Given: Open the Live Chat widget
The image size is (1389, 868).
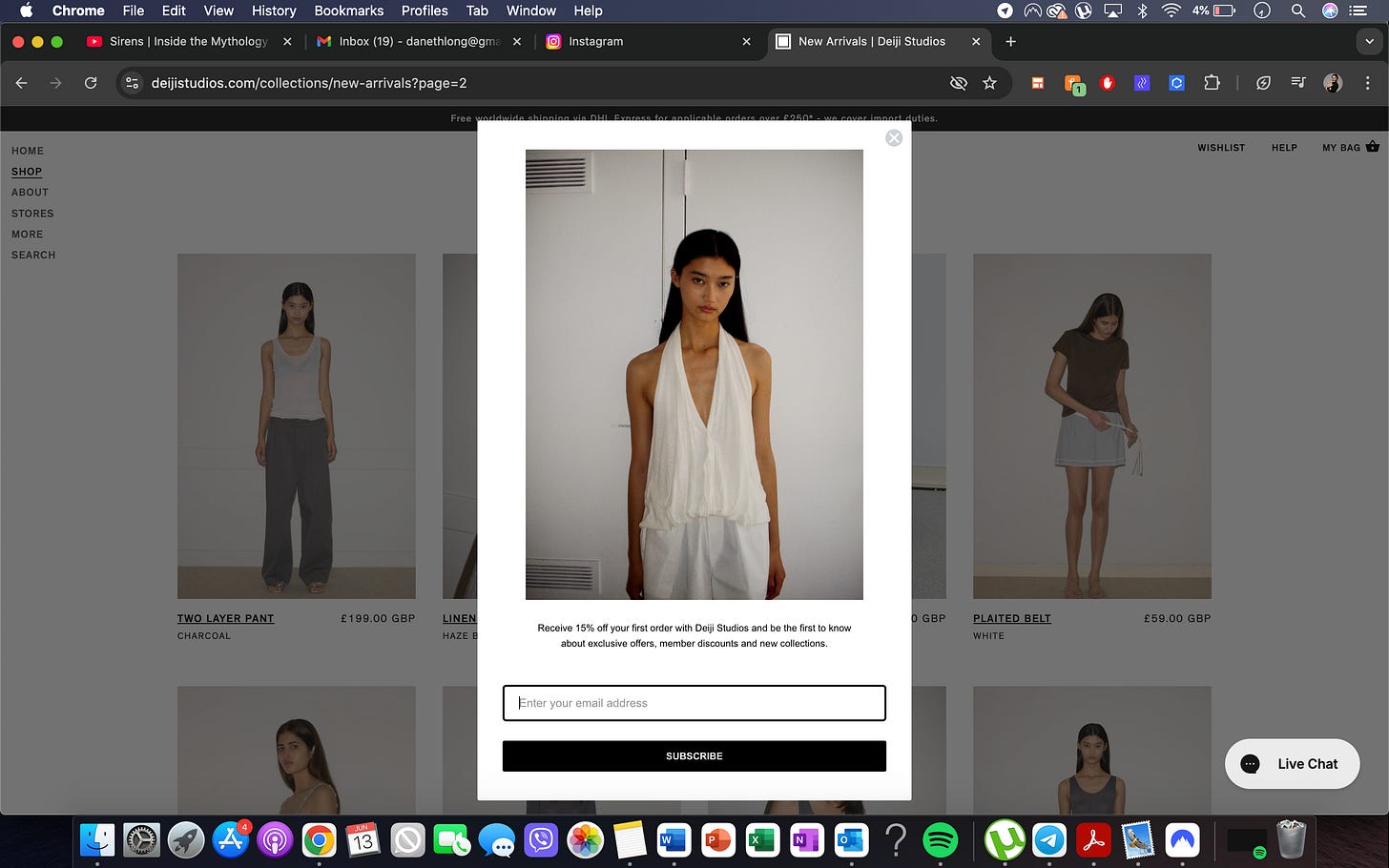Looking at the screenshot, I should (x=1292, y=764).
